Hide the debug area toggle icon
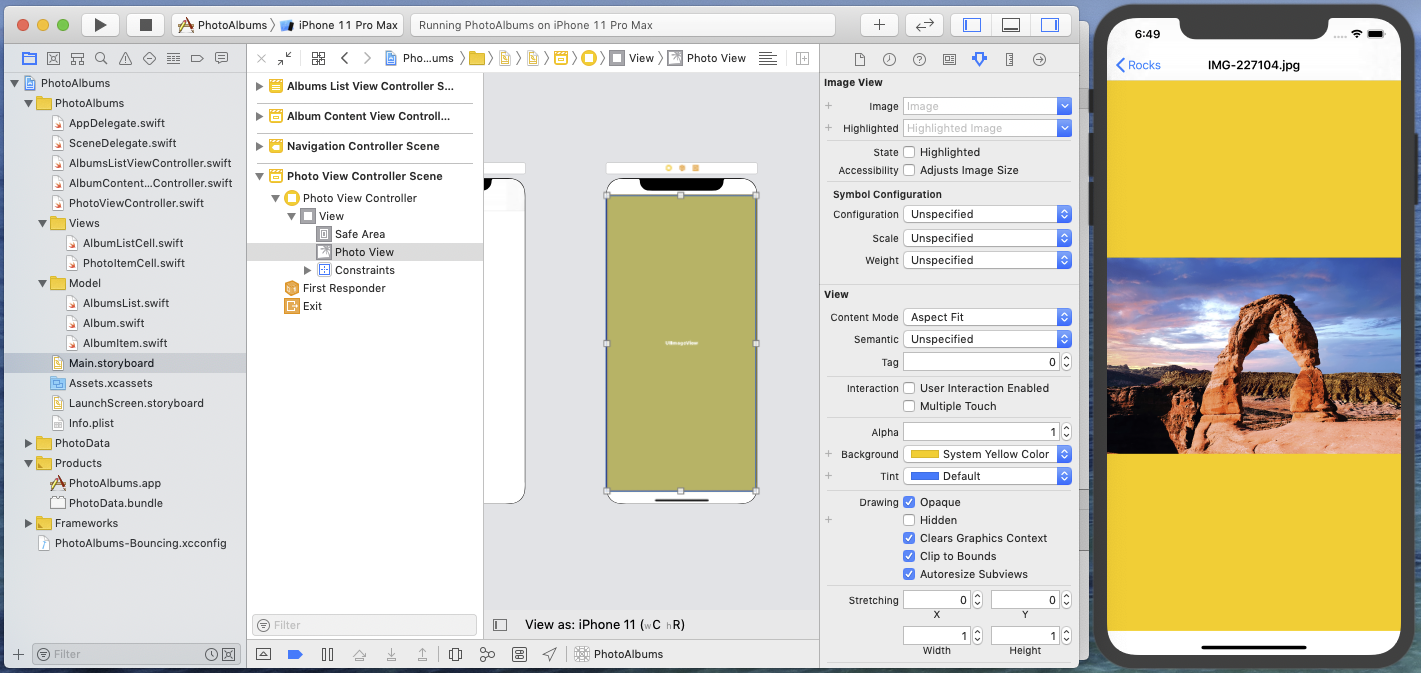This screenshot has width=1421, height=673. pos(263,654)
